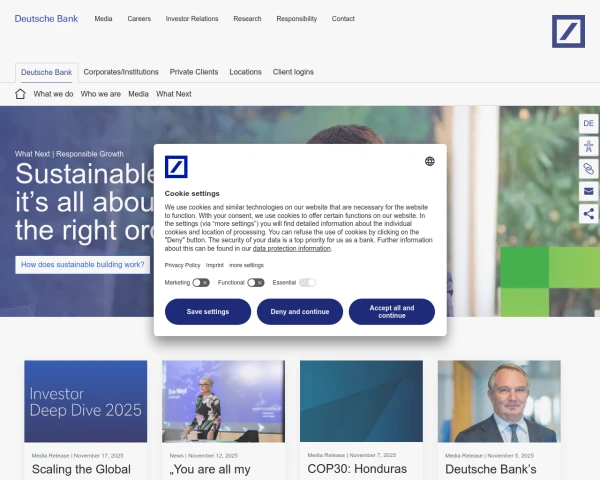This screenshot has height=480, width=600.
Task: Click the 'Deny and continue' button
Action: pos(300,311)
